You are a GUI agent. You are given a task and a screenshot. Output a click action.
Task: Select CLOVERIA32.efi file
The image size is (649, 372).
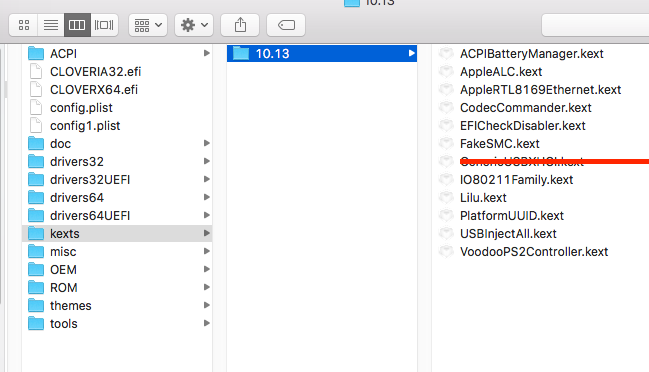pos(117,72)
